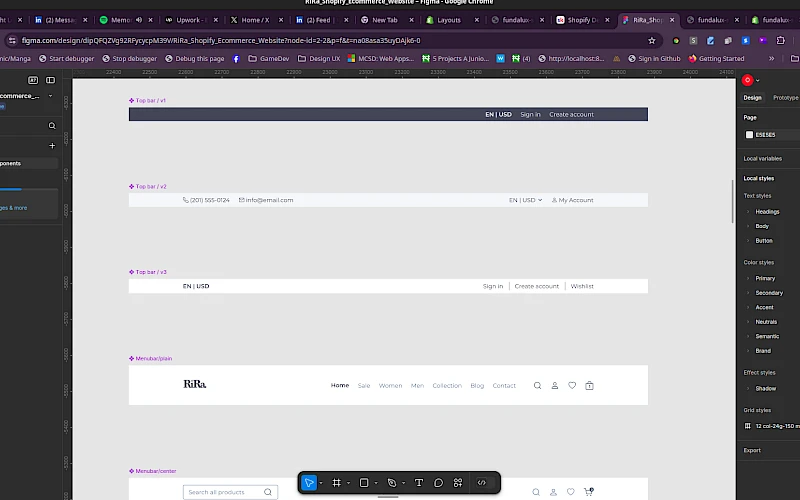The width and height of the screenshot is (800, 500).
Task: Open Chrome extensions puzzle icon
Action: click(781, 41)
